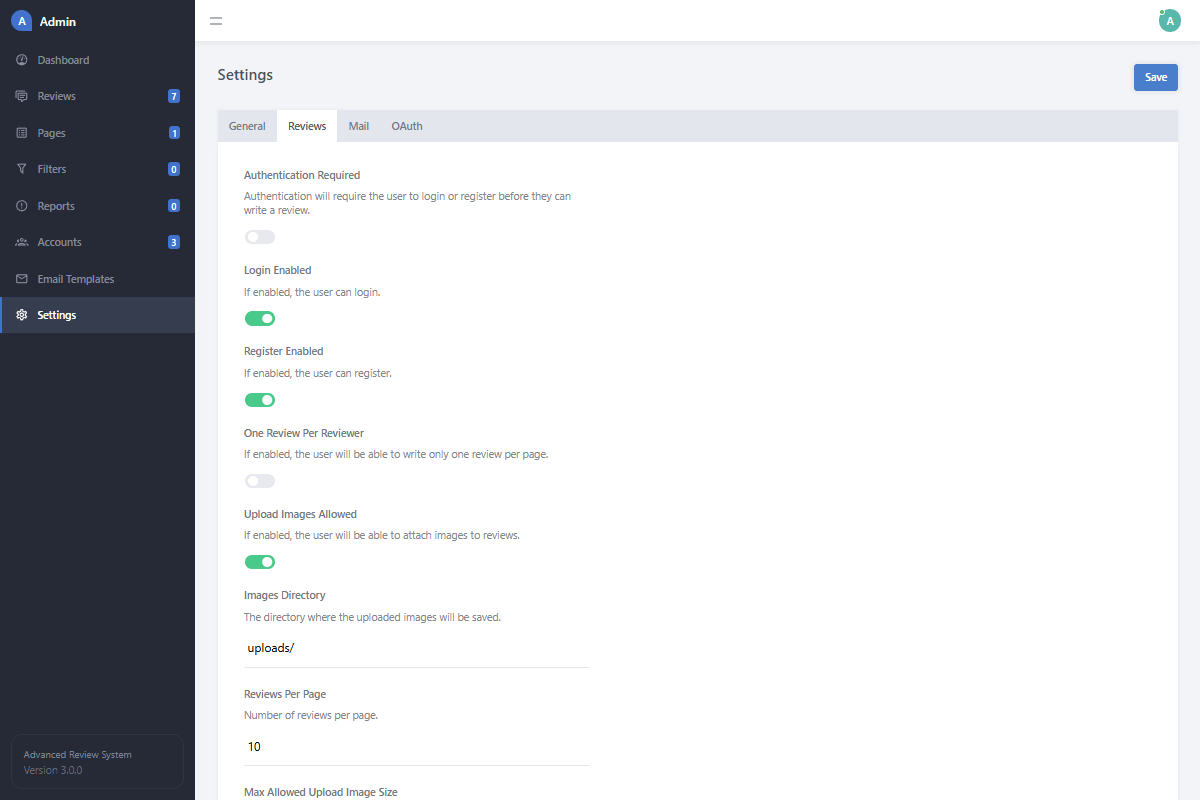Click the Save button
The image size is (1200, 800).
click(x=1155, y=77)
